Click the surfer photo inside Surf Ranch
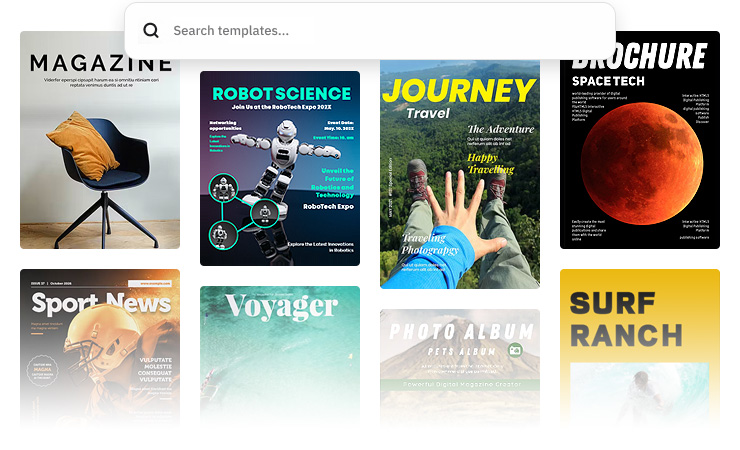 (639, 392)
